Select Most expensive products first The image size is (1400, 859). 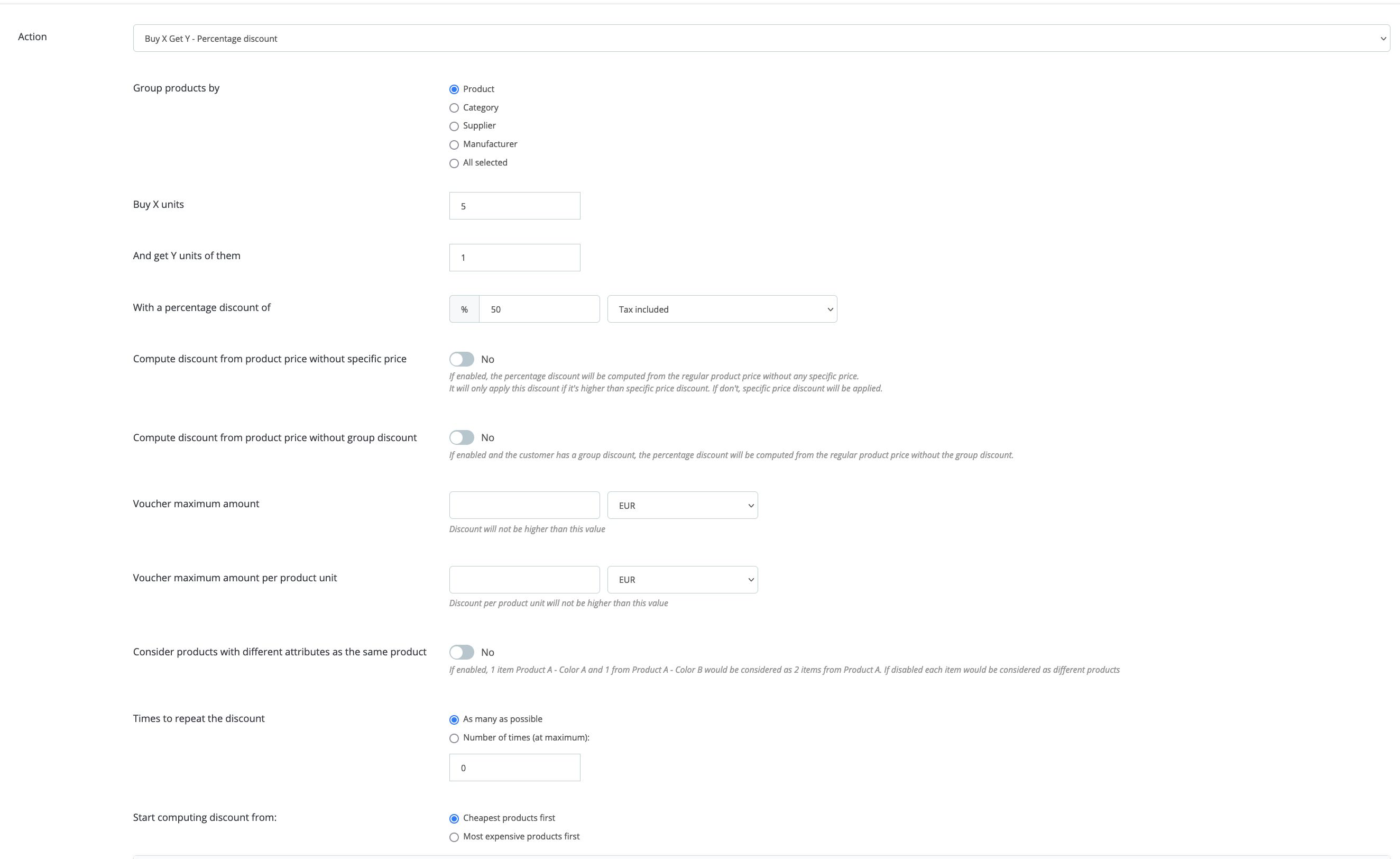pyautogui.click(x=454, y=837)
